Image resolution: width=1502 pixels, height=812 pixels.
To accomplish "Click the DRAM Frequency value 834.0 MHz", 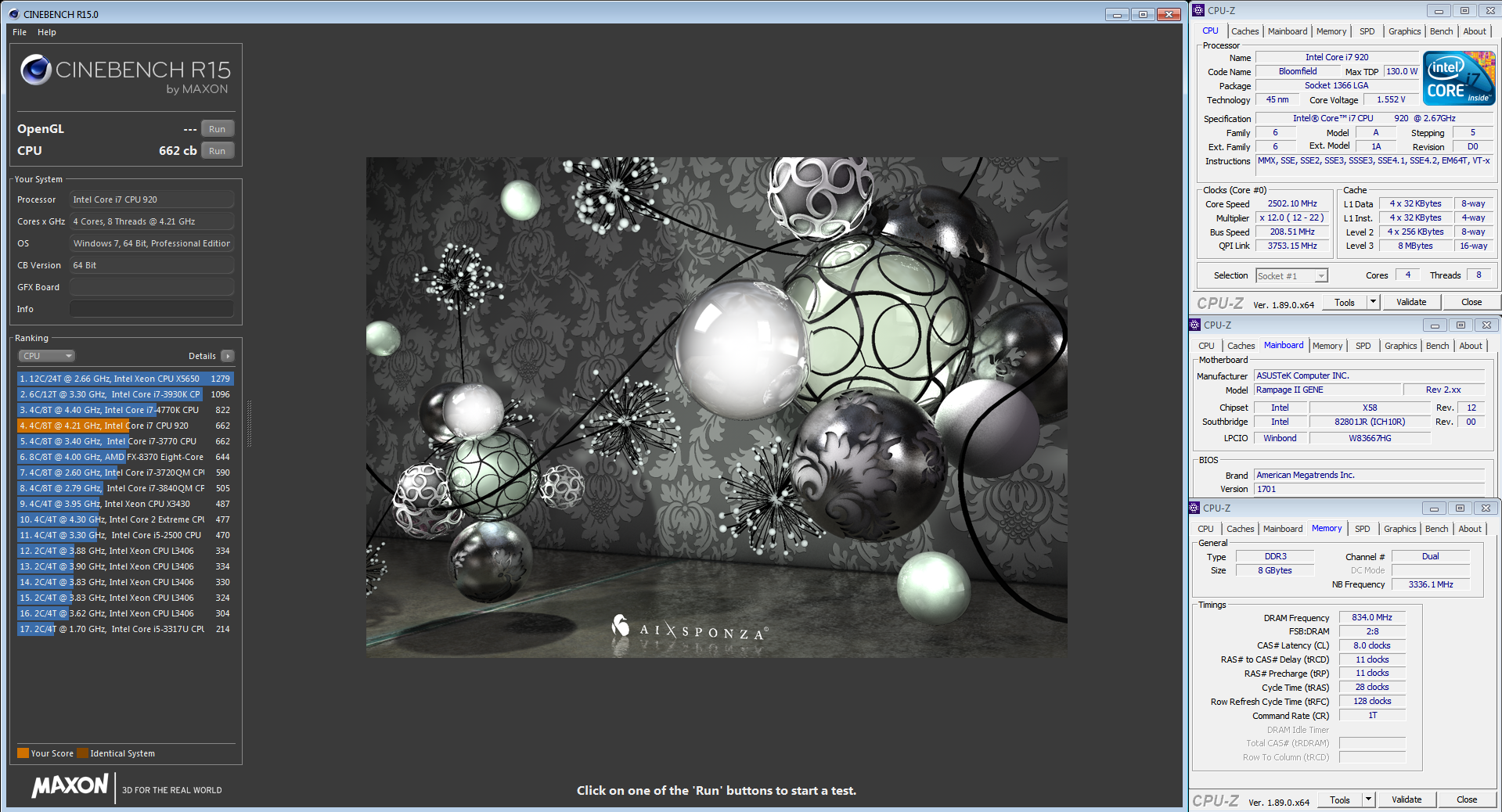I will pos(1372,618).
